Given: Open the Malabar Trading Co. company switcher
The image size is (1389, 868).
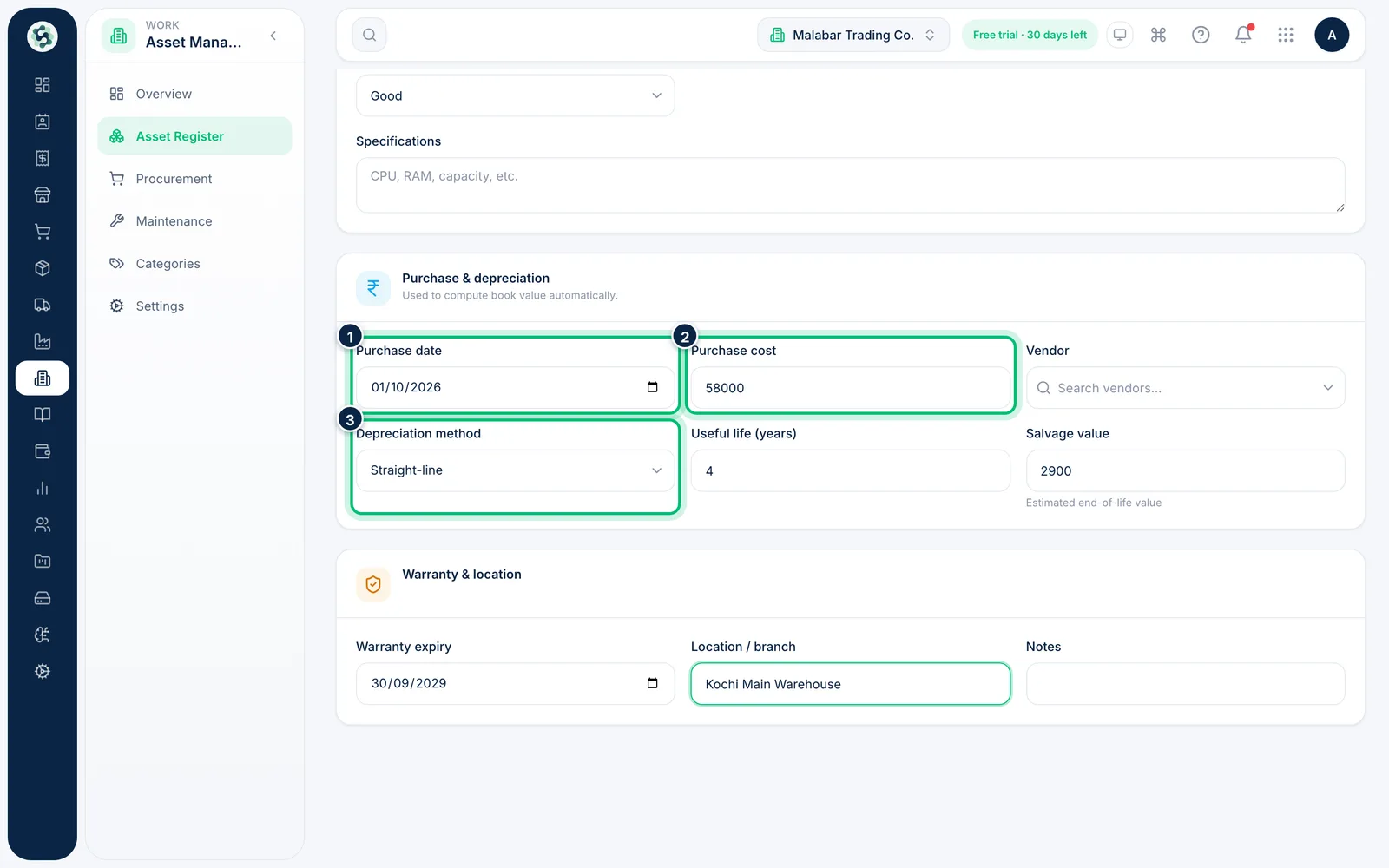Looking at the screenshot, I should (853, 35).
